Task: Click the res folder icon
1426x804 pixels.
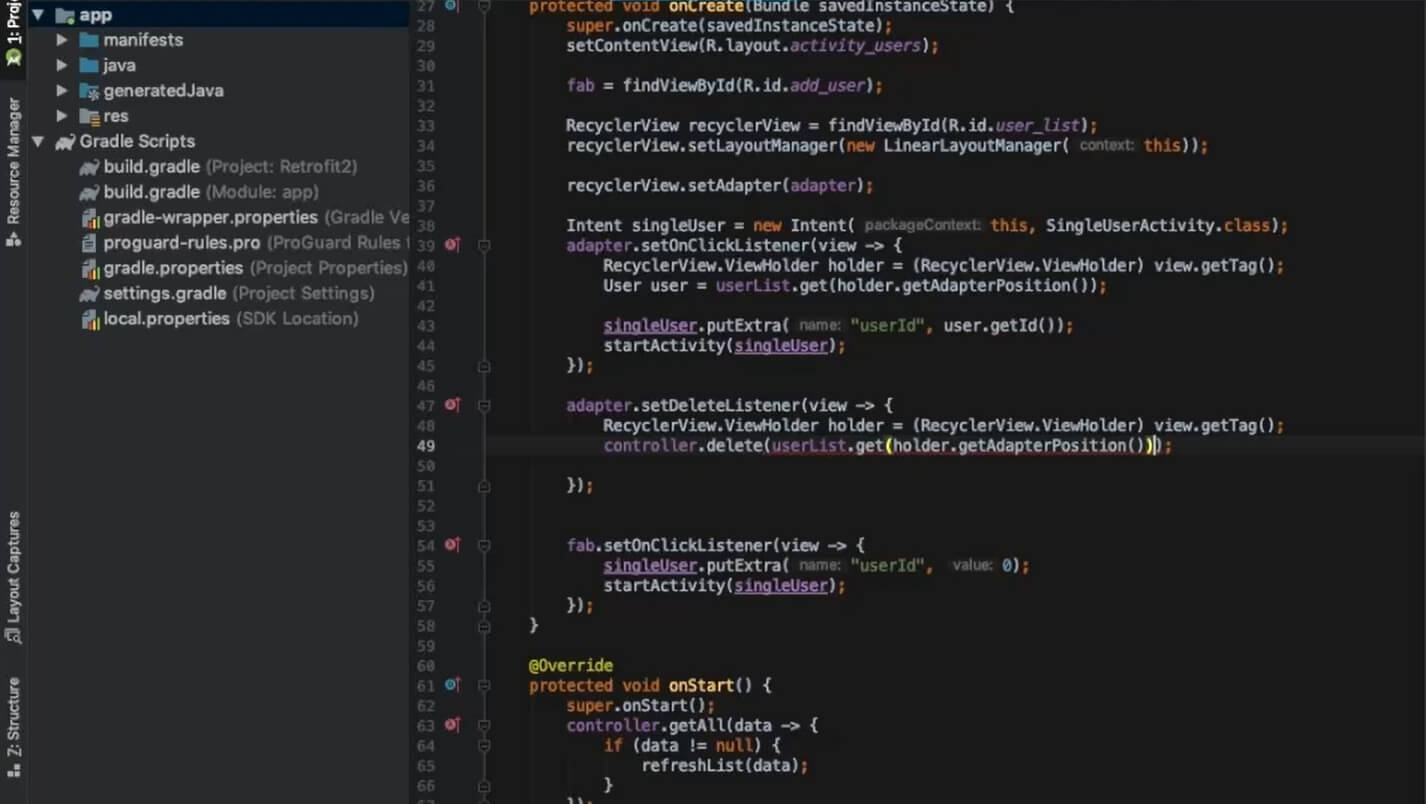Action: [88, 116]
